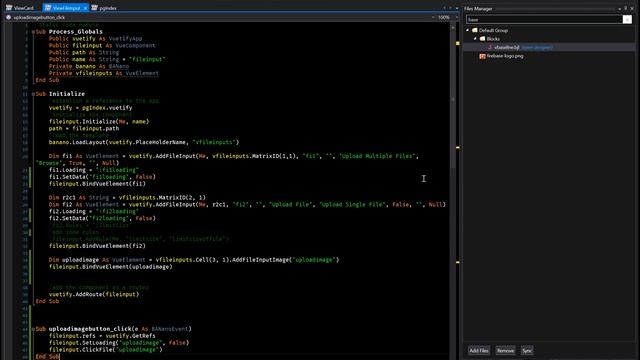
Task: Click the Add Files button
Action: click(x=479, y=351)
